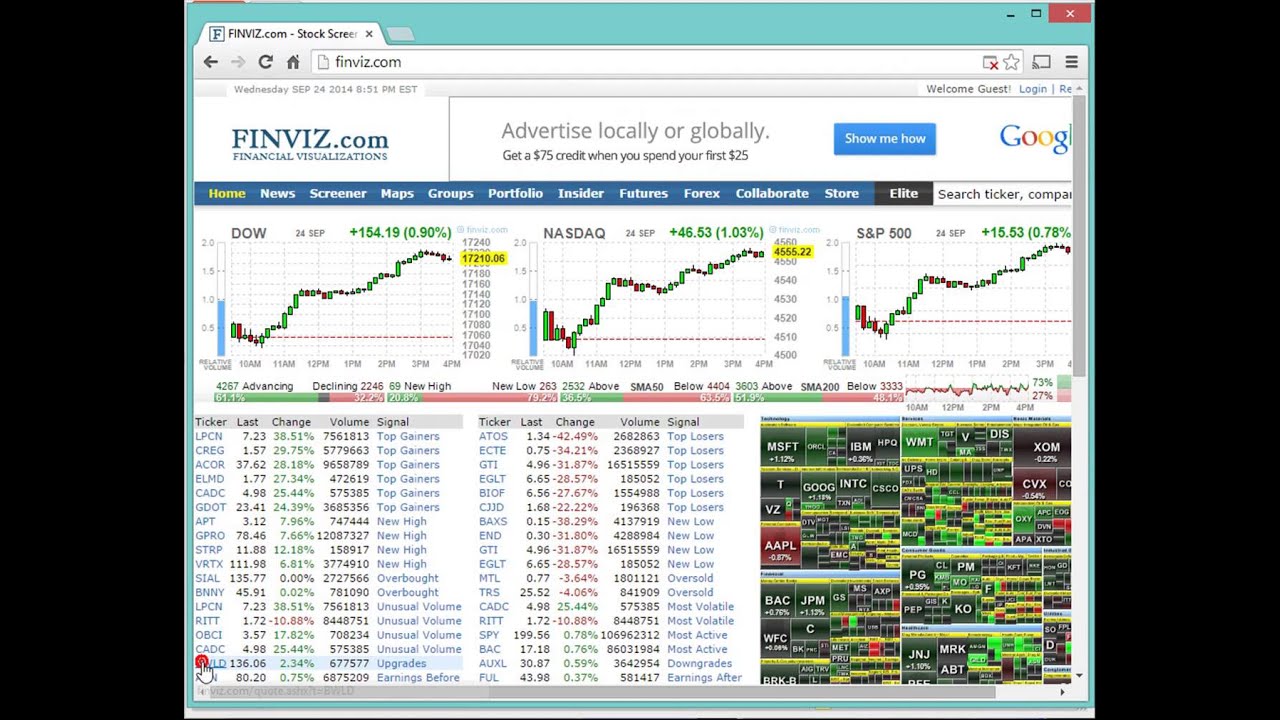Click Overbought signal for SIAL row

[x=407, y=578]
